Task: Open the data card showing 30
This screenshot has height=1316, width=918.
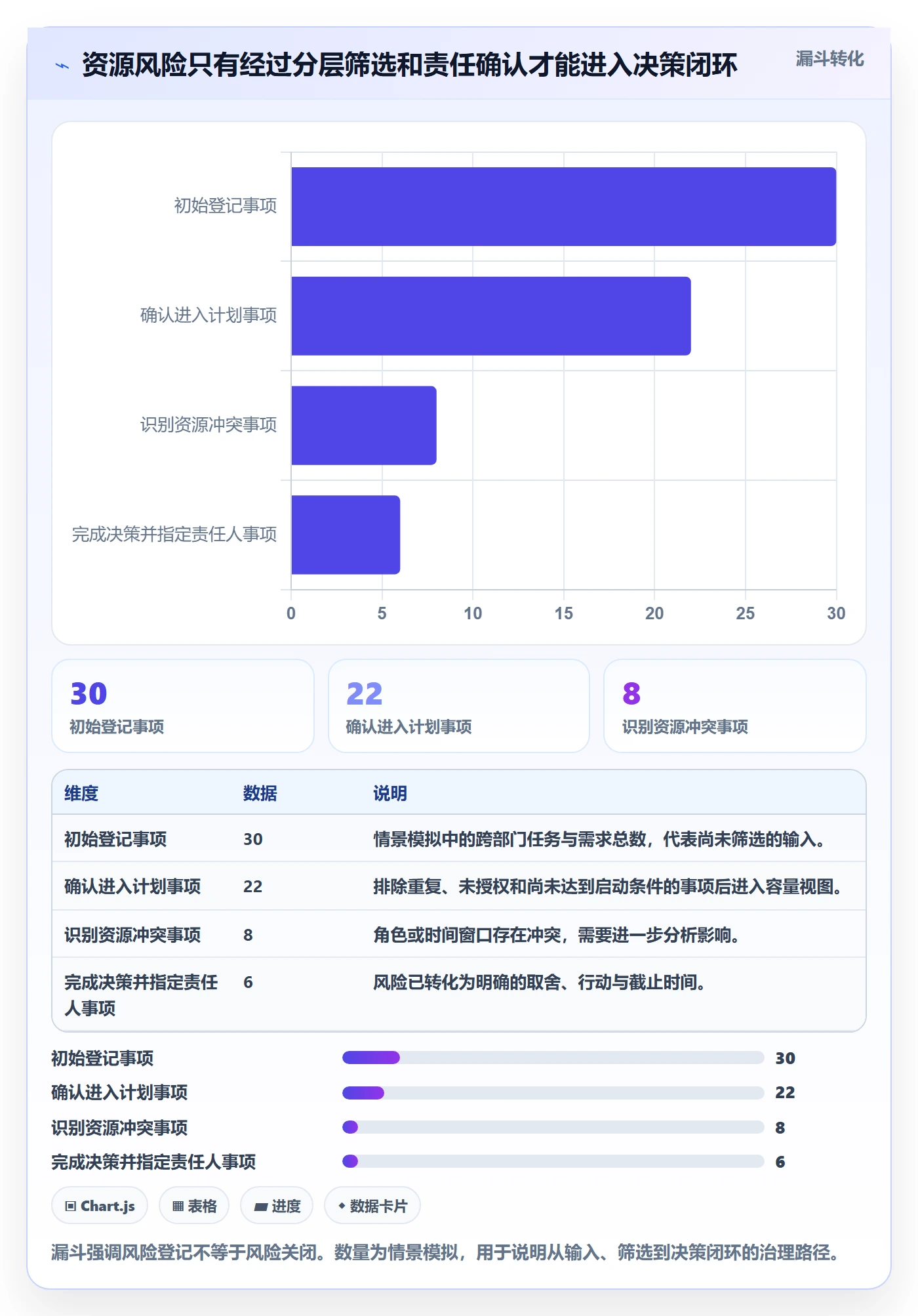Action: pyautogui.click(x=183, y=706)
